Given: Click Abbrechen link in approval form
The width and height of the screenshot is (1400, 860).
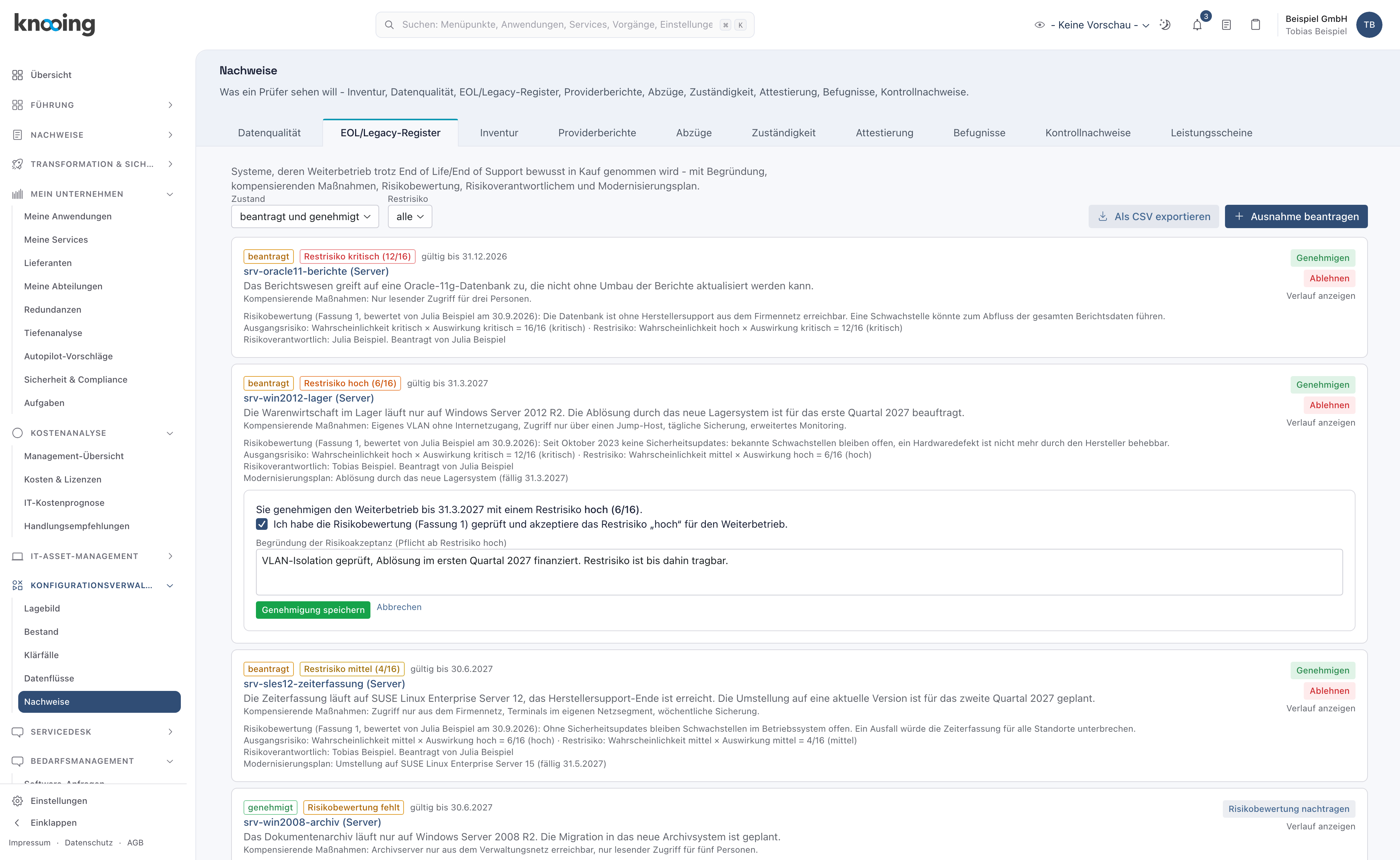Looking at the screenshot, I should point(399,607).
